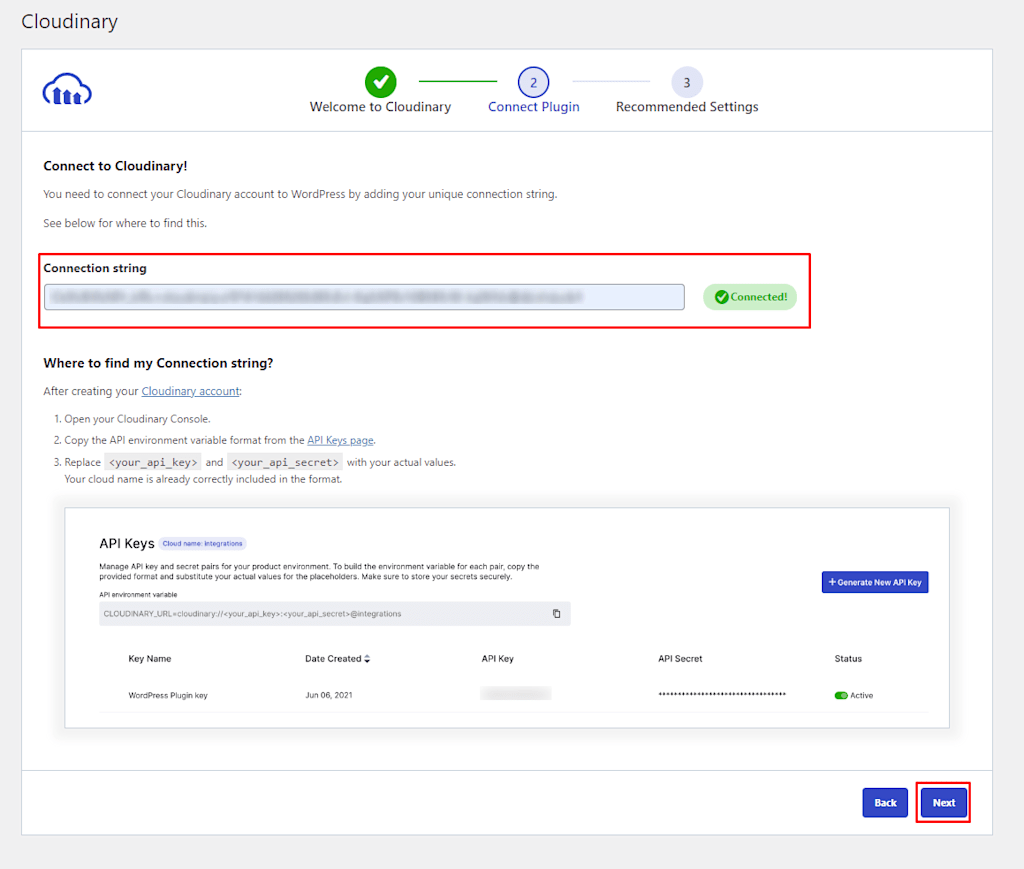This screenshot has width=1024, height=869.
Task: Click the green checkmark step one icon
Action: 381,82
